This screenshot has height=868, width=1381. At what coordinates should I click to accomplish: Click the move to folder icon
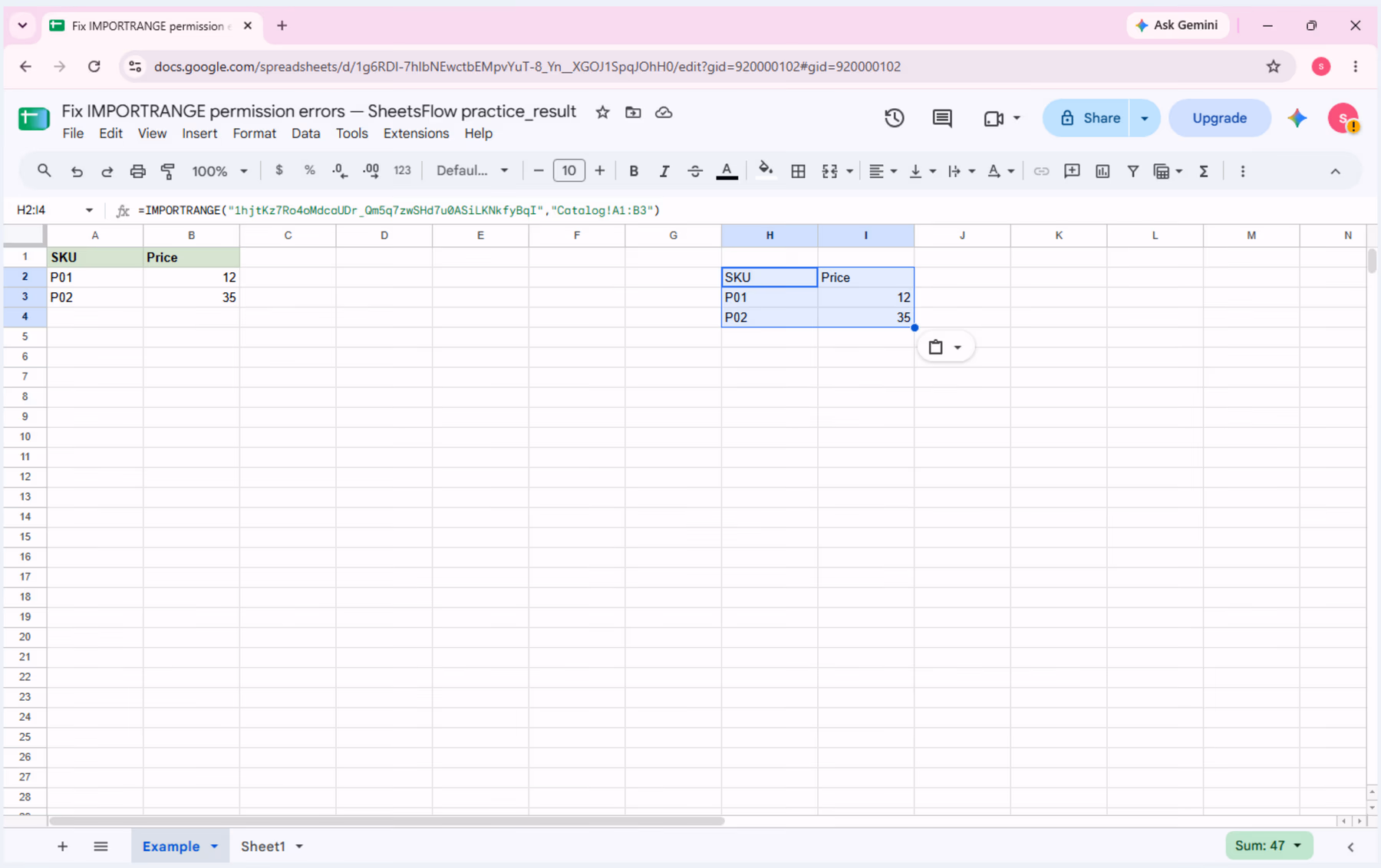(633, 112)
